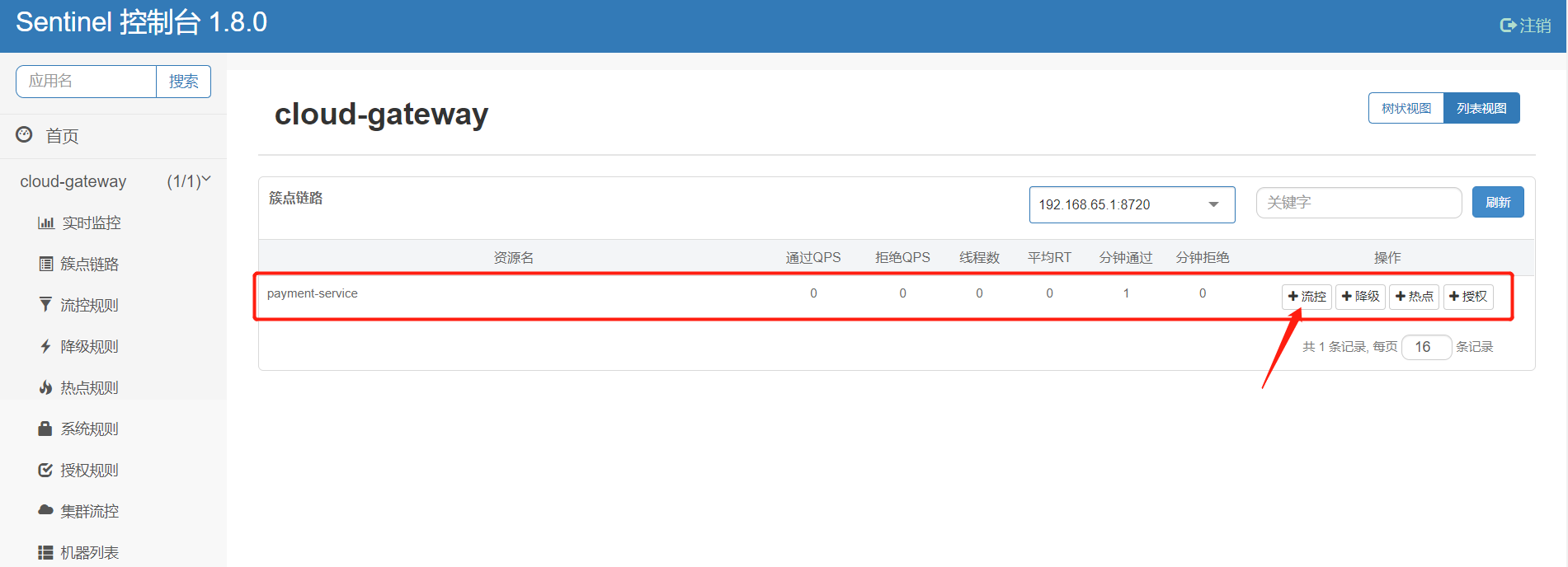This screenshot has height=567, width=1568.
Task: Click the bar chart icon for 实时监控
Action: tap(45, 223)
